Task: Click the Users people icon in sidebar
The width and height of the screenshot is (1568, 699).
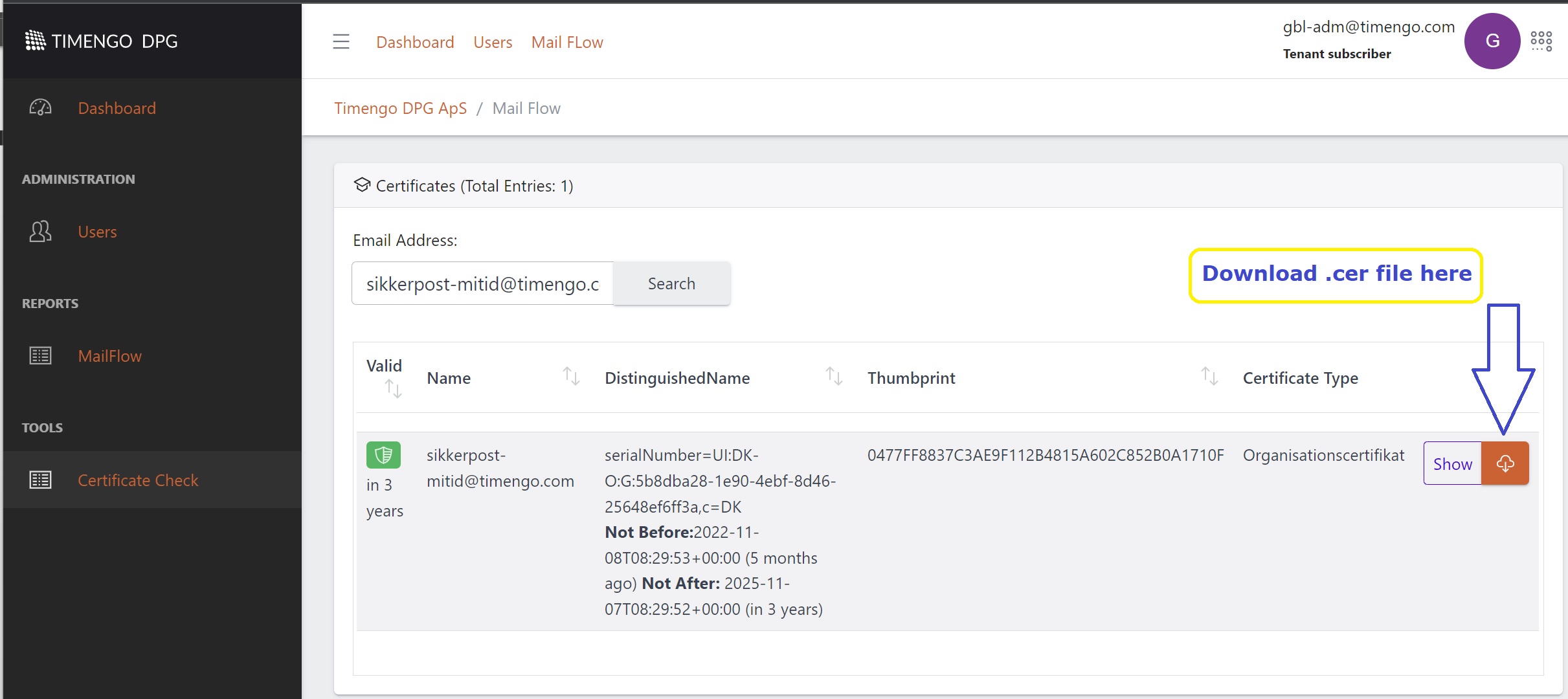Action: click(40, 232)
